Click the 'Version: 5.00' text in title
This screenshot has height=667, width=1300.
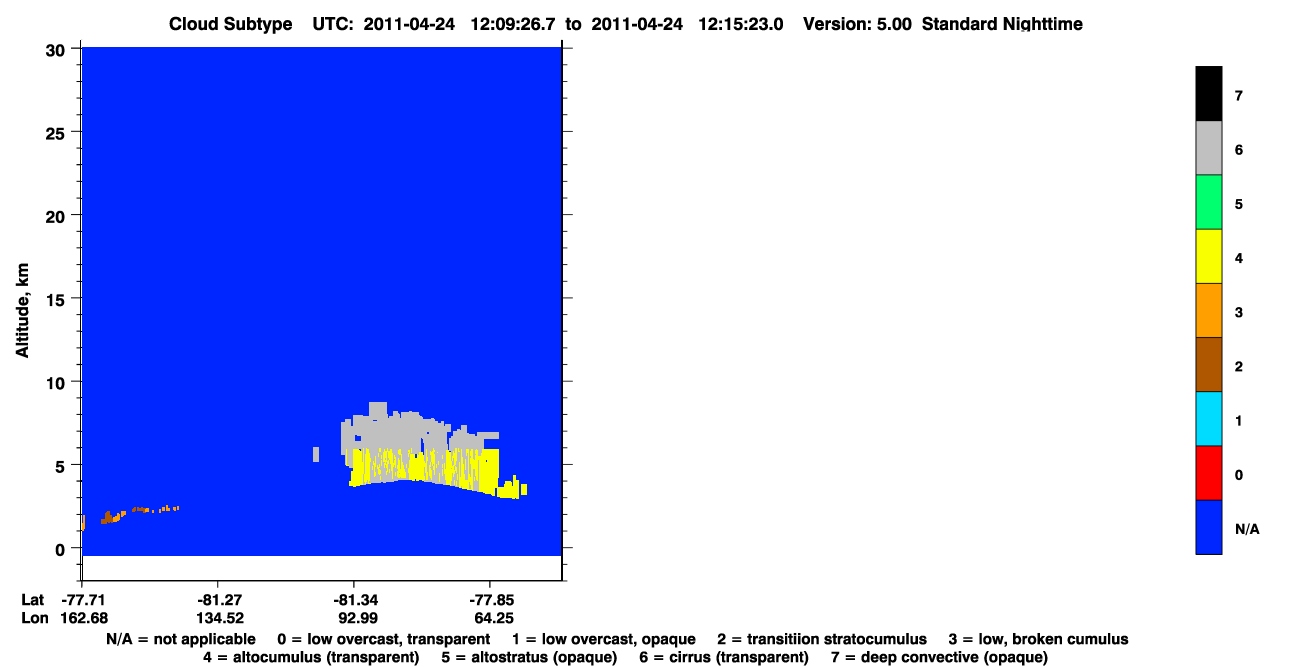click(857, 24)
